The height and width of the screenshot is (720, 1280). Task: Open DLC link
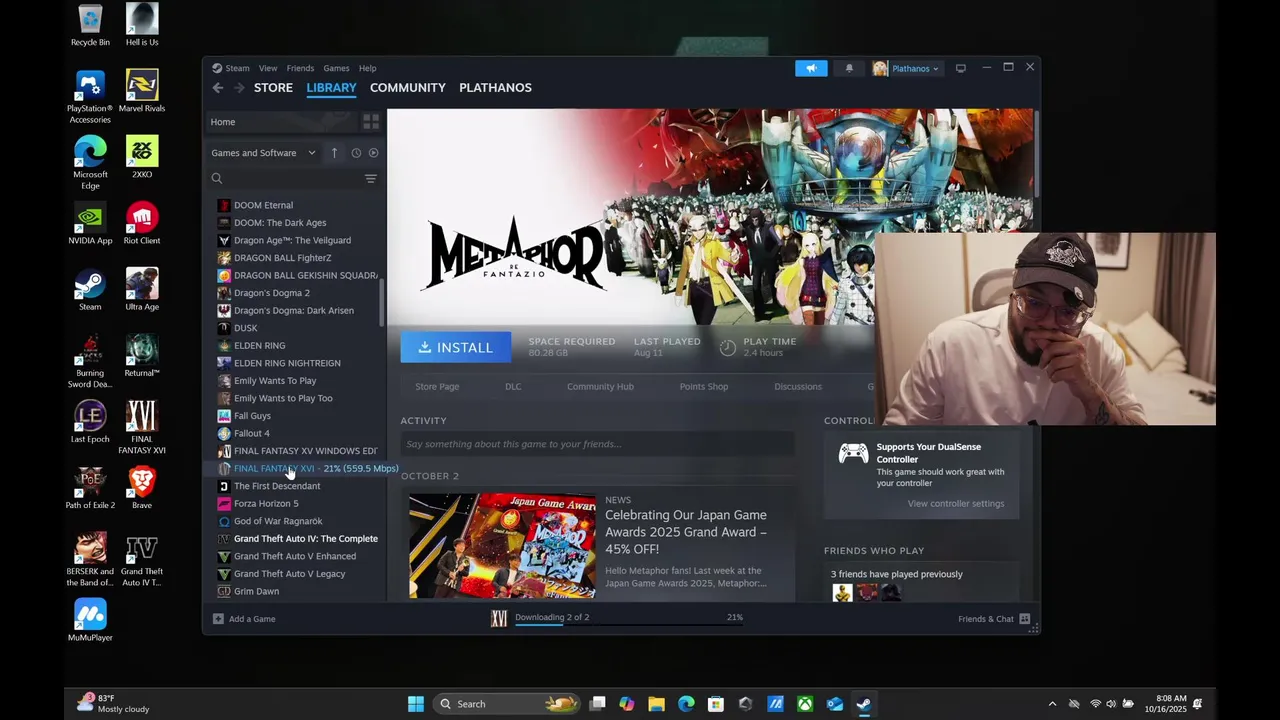point(513,387)
